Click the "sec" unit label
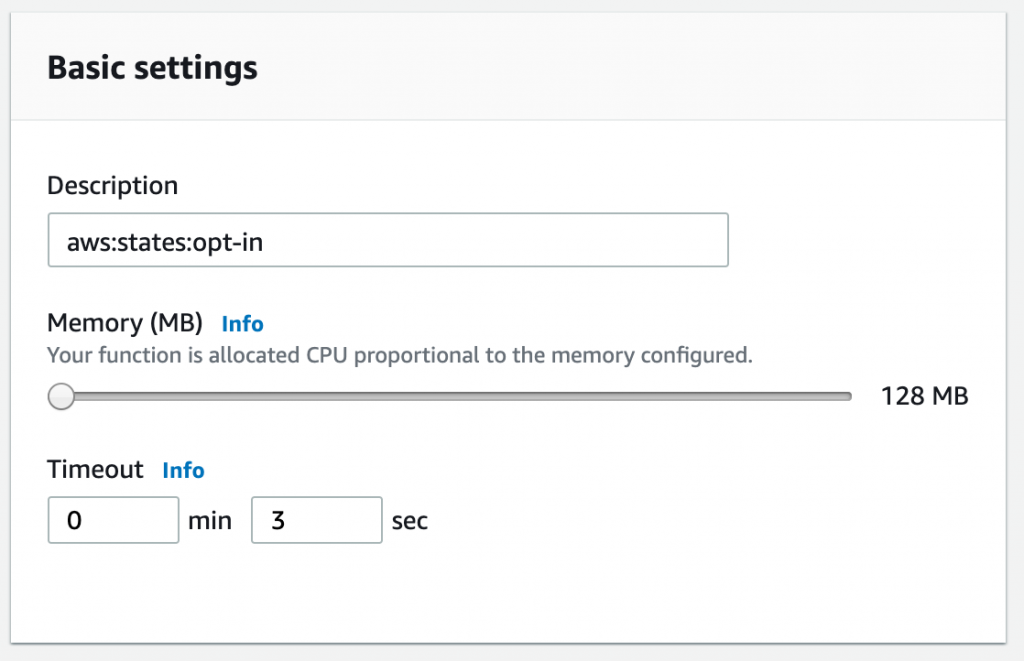1024x661 pixels. [410, 522]
